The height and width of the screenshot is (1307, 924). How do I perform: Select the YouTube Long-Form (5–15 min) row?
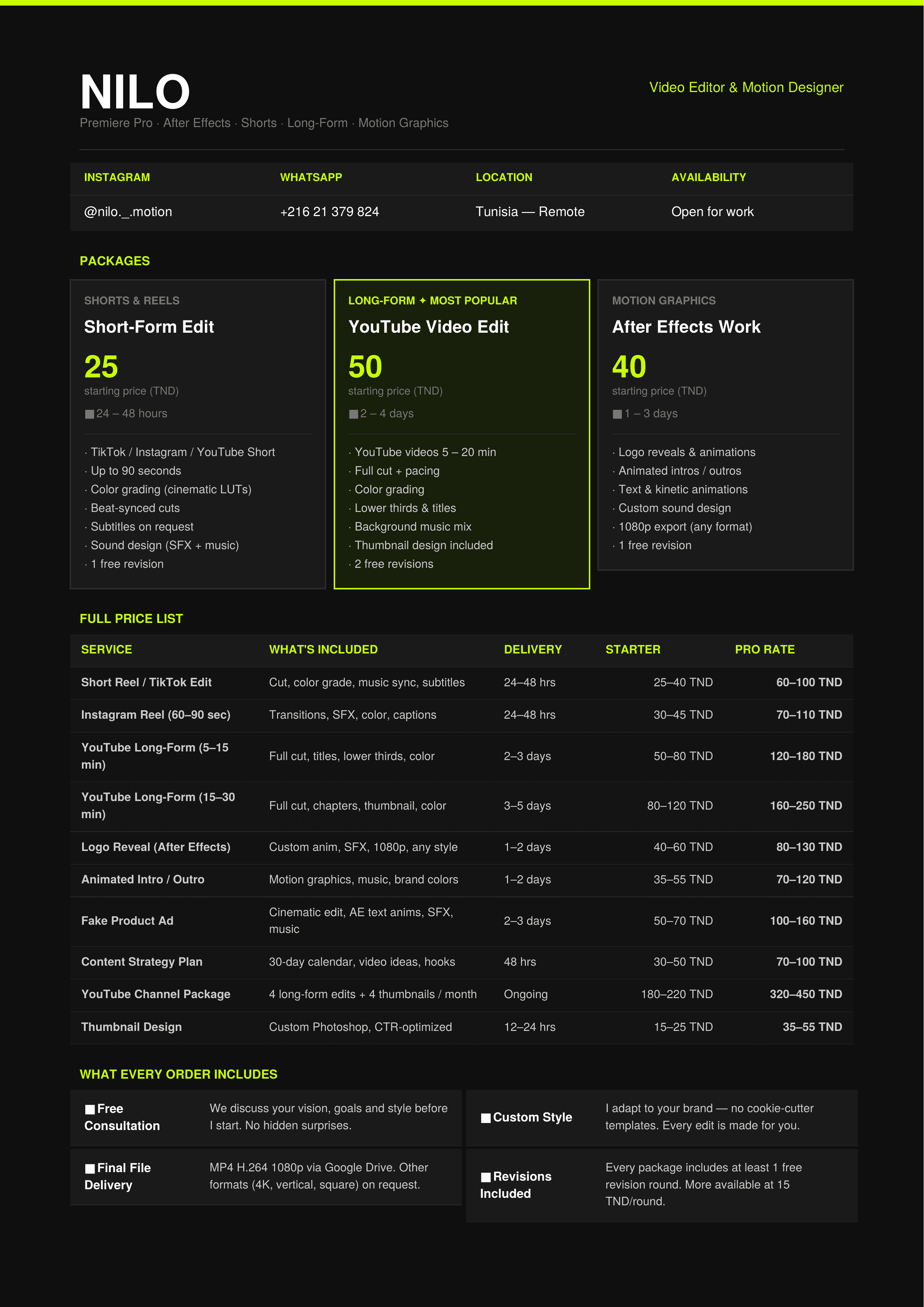click(x=461, y=757)
